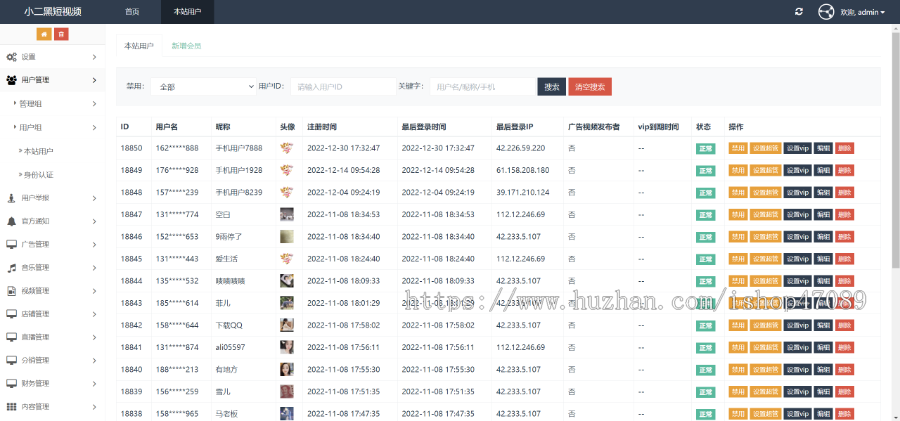
Task: Click the 正常 status badge of user 18845
Action: coord(705,259)
